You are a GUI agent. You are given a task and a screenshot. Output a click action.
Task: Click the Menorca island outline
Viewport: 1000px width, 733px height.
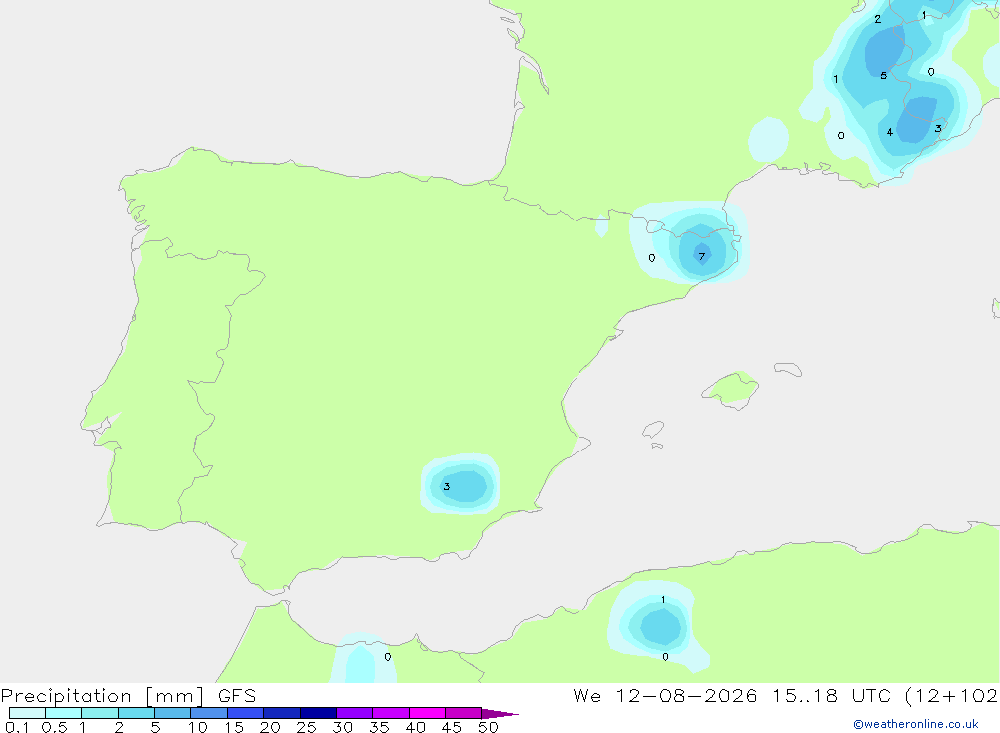click(x=788, y=369)
